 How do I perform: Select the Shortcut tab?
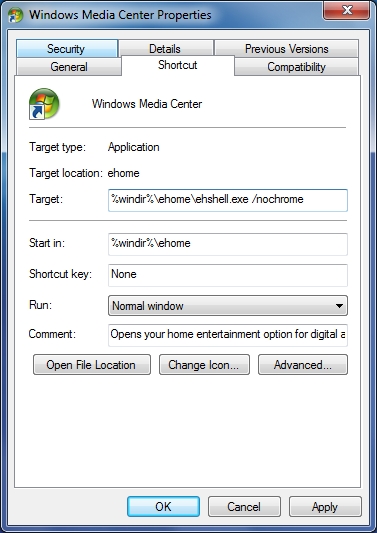(x=177, y=65)
